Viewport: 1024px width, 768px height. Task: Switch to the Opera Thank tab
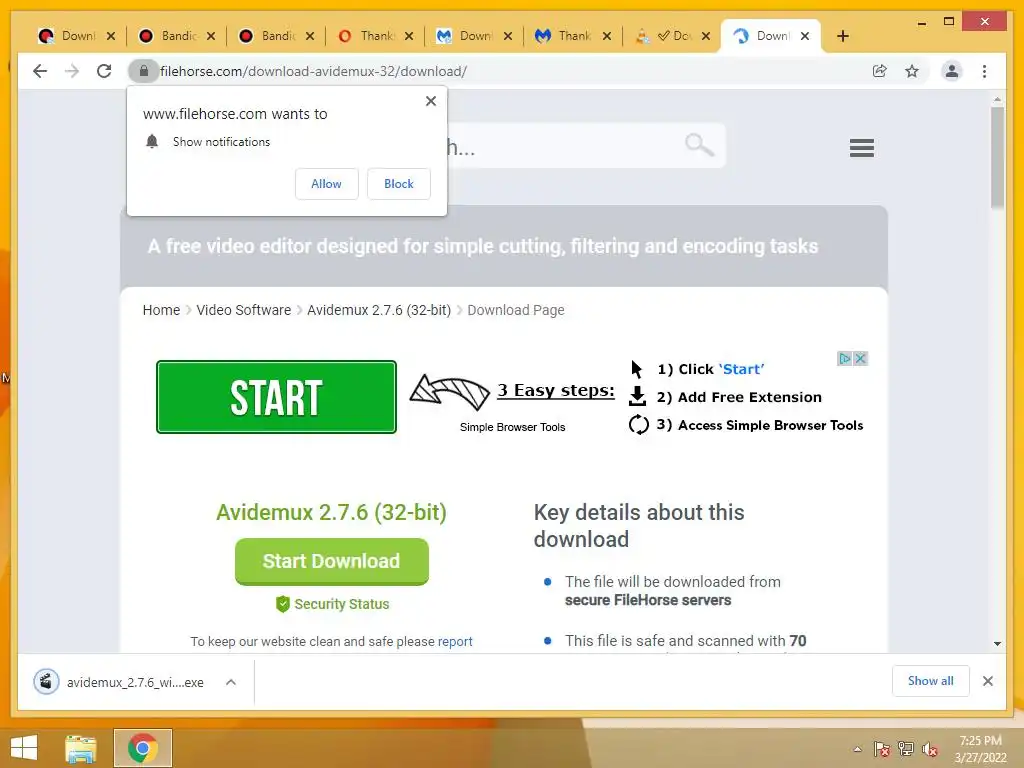(x=376, y=36)
